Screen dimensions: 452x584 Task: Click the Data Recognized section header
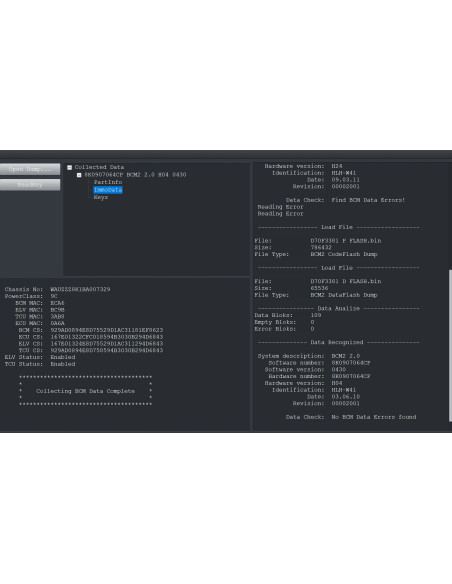(x=338, y=343)
